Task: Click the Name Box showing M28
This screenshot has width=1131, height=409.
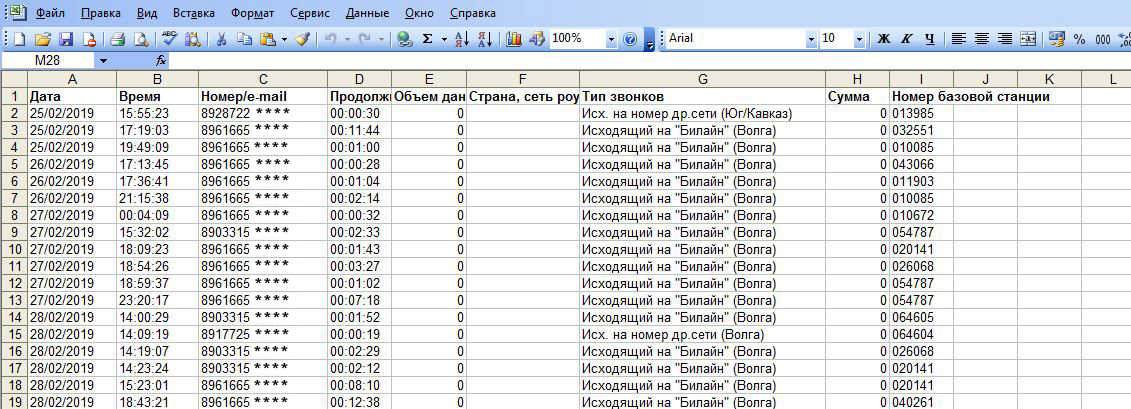Action: coord(48,61)
